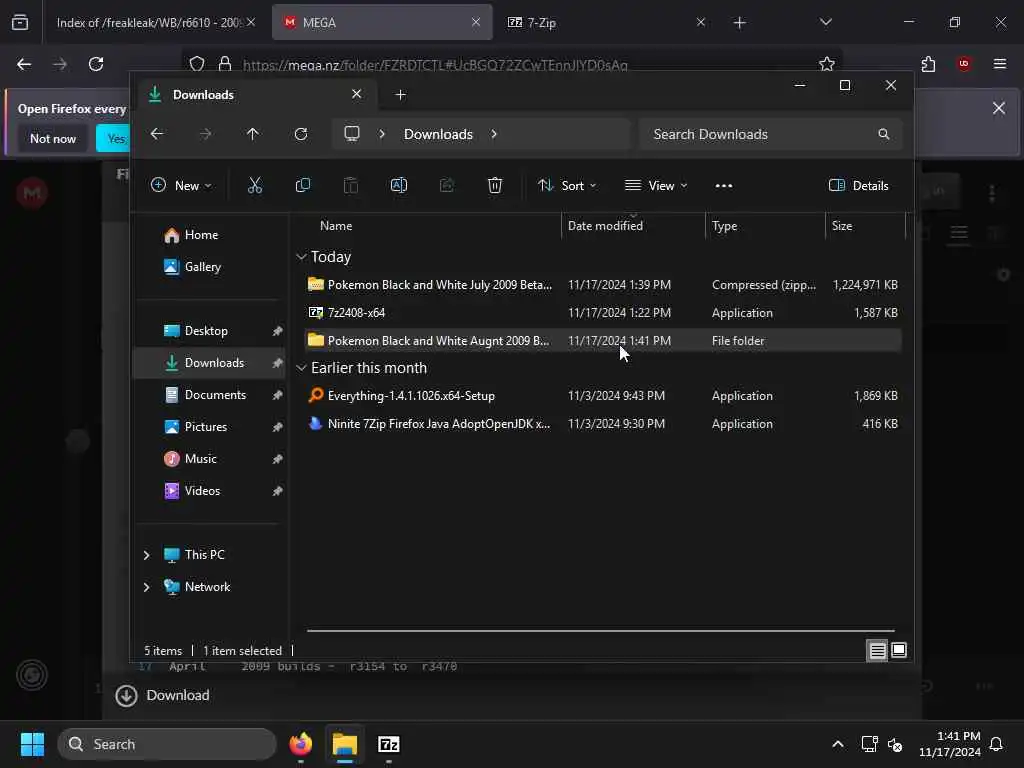This screenshot has height=768, width=1024.
Task: Click the Download button on MEGA page
Action: [x=163, y=696]
